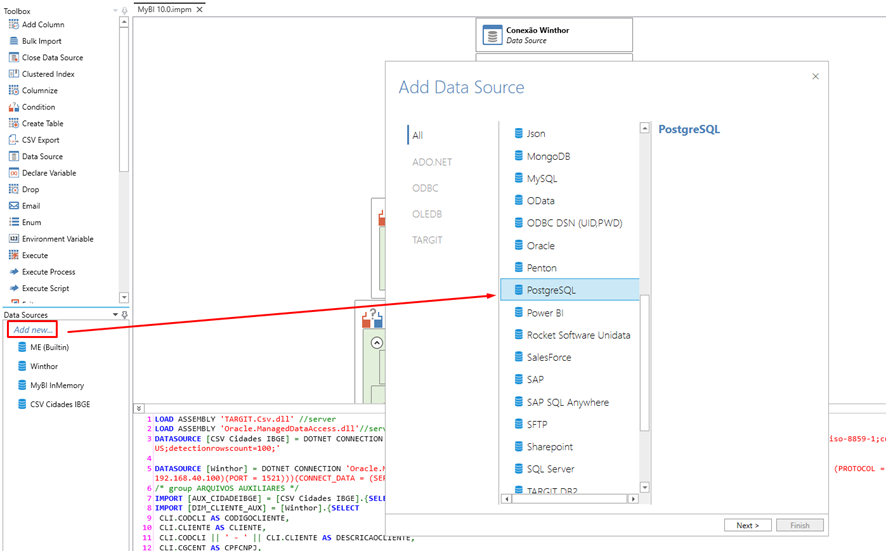This screenshot has width=886, height=551.
Task: Select the Add Column toolbox item icon
Action: point(14,24)
